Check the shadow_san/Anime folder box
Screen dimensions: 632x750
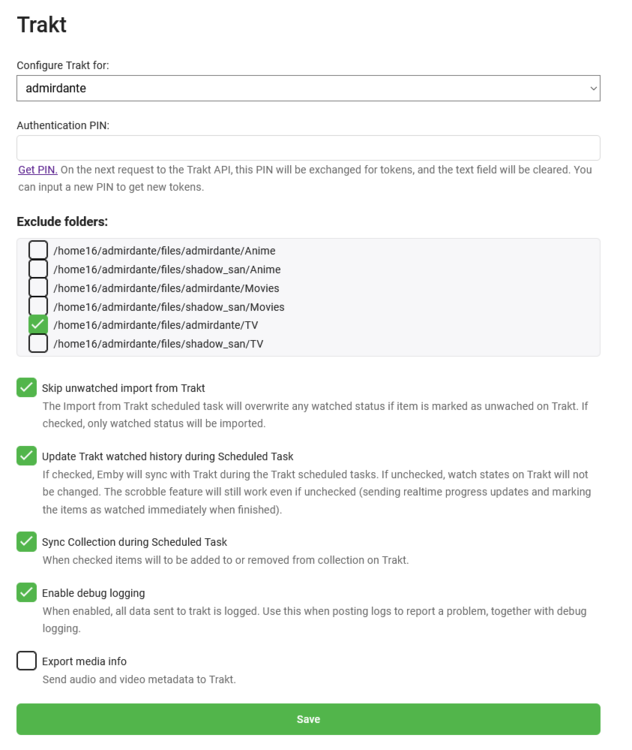[x=38, y=269]
